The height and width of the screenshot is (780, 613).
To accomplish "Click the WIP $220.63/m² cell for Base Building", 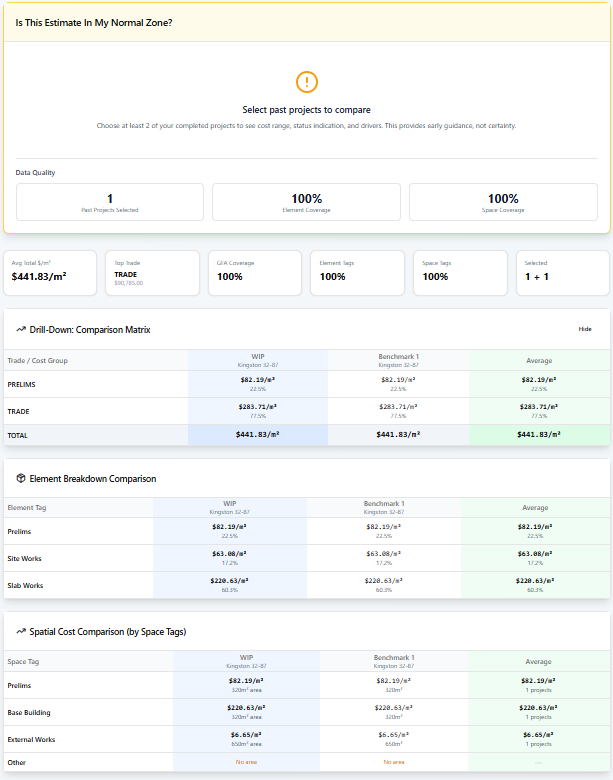I will [246, 712].
